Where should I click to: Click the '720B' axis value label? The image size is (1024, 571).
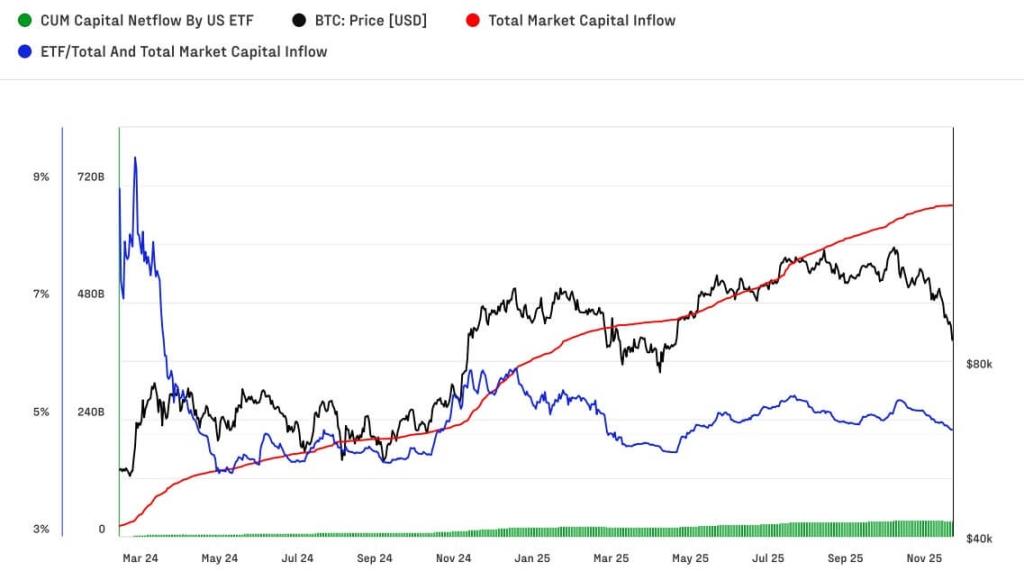(90, 177)
